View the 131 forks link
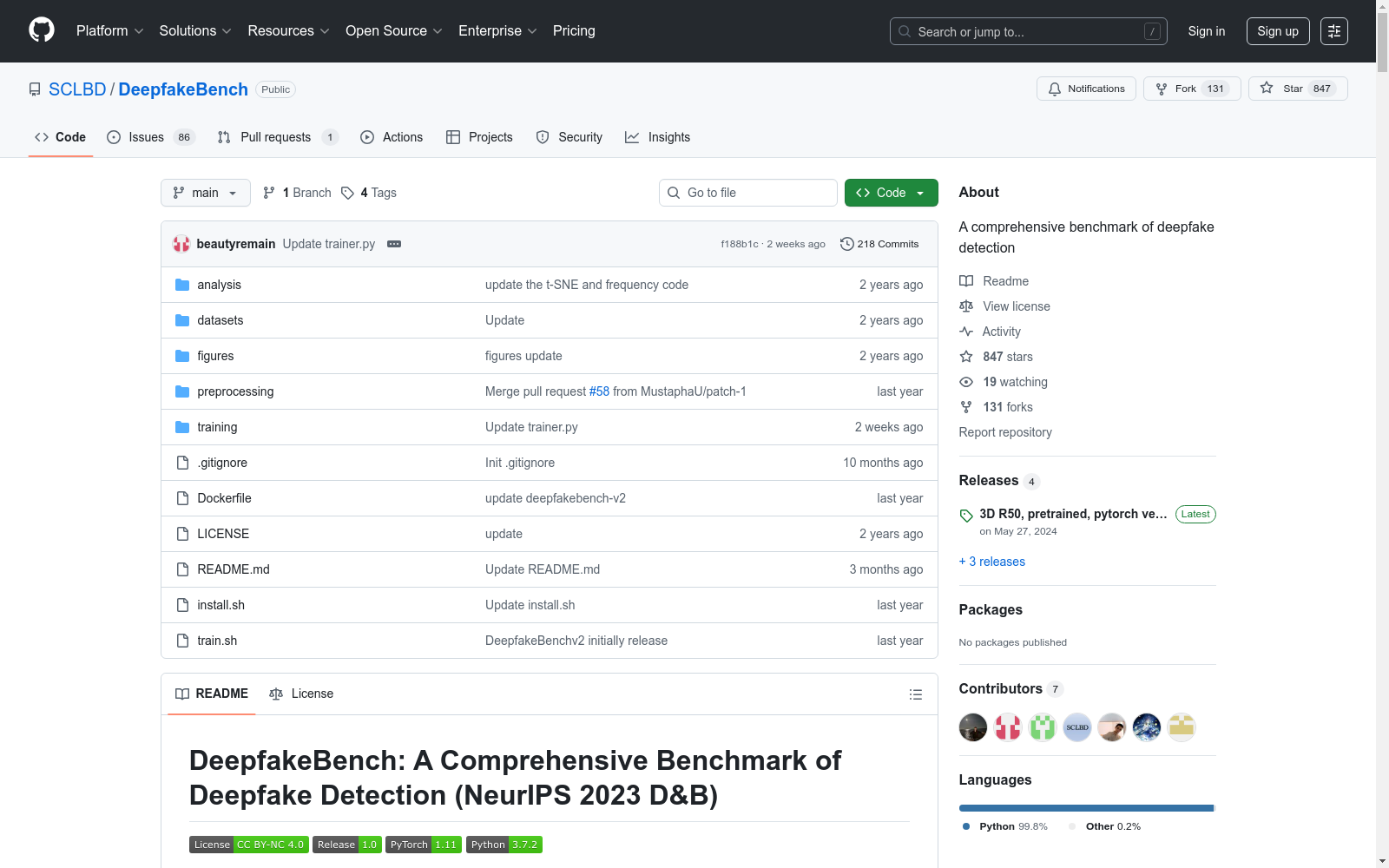Image resolution: width=1389 pixels, height=868 pixels. pyautogui.click(x=996, y=407)
